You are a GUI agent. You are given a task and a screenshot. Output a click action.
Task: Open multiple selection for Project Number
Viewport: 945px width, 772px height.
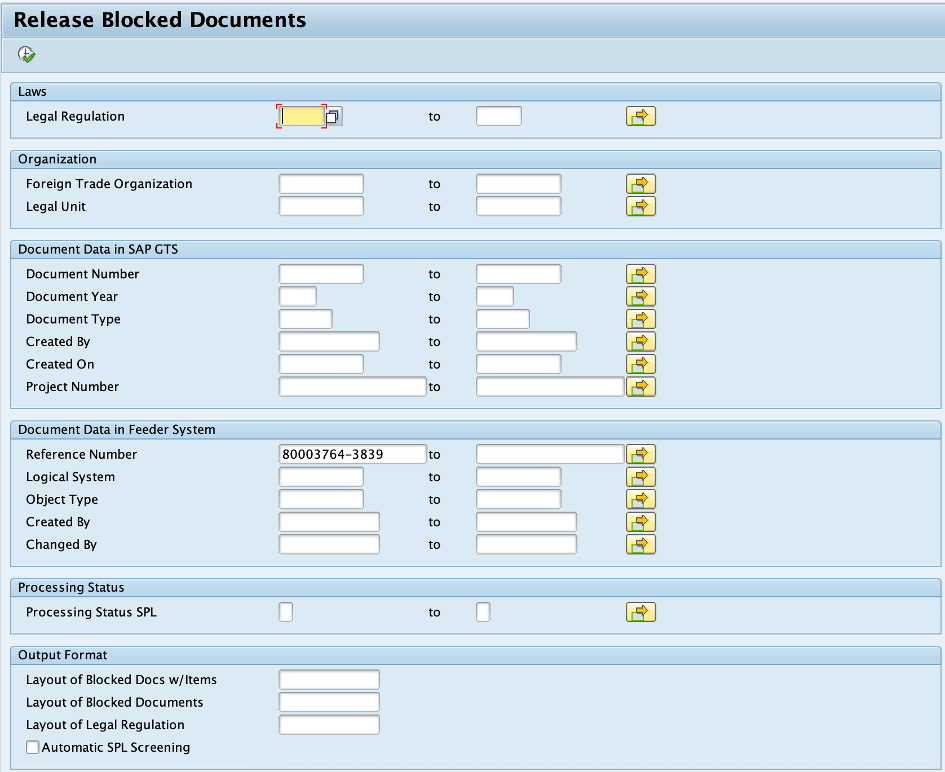(x=641, y=387)
